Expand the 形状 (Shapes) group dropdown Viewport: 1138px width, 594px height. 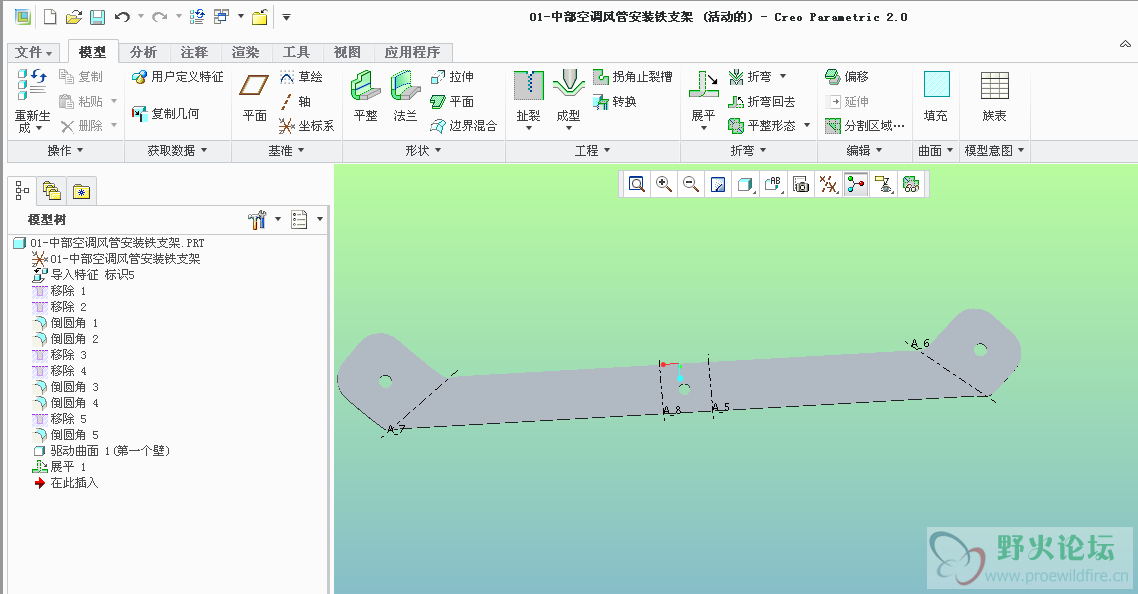click(x=423, y=150)
